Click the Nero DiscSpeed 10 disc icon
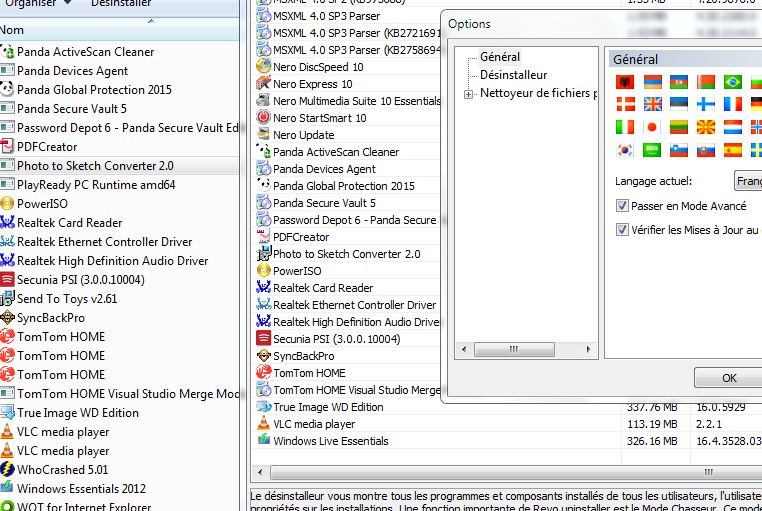The image size is (762, 511). 263,67
